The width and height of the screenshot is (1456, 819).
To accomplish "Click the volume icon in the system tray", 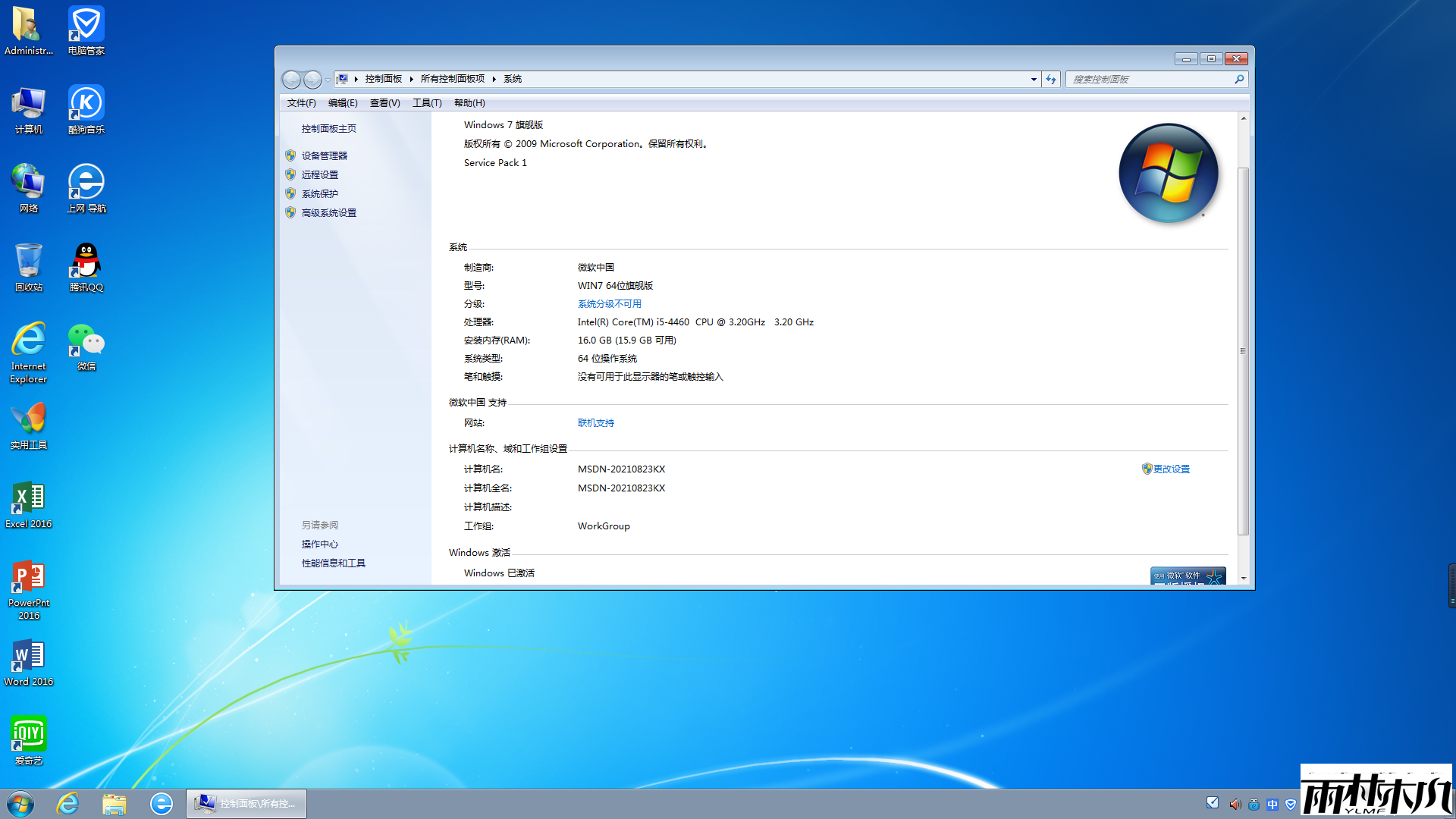I will tap(1235, 804).
